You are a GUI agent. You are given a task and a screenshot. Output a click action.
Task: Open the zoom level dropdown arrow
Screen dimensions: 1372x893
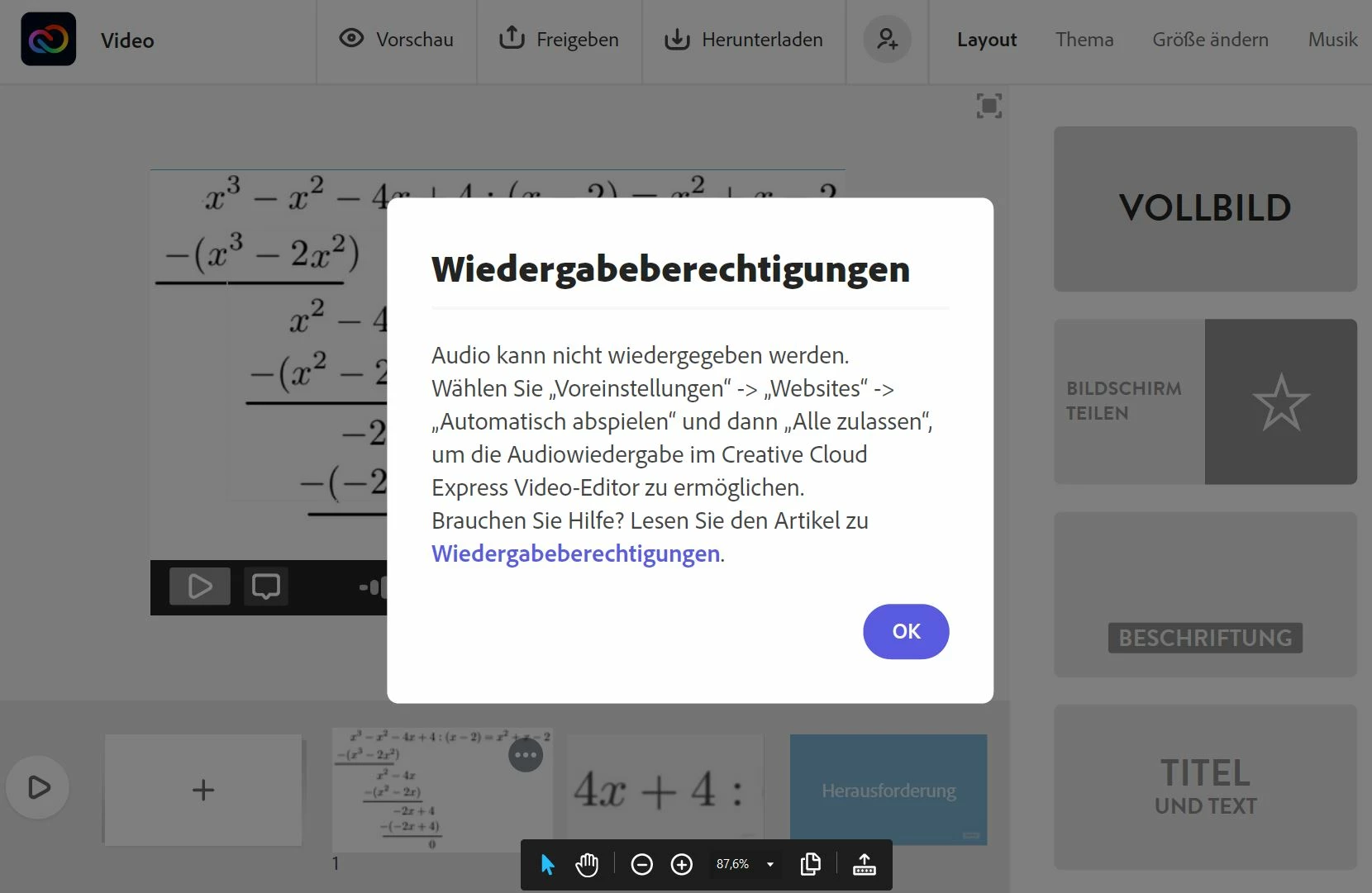tap(770, 865)
